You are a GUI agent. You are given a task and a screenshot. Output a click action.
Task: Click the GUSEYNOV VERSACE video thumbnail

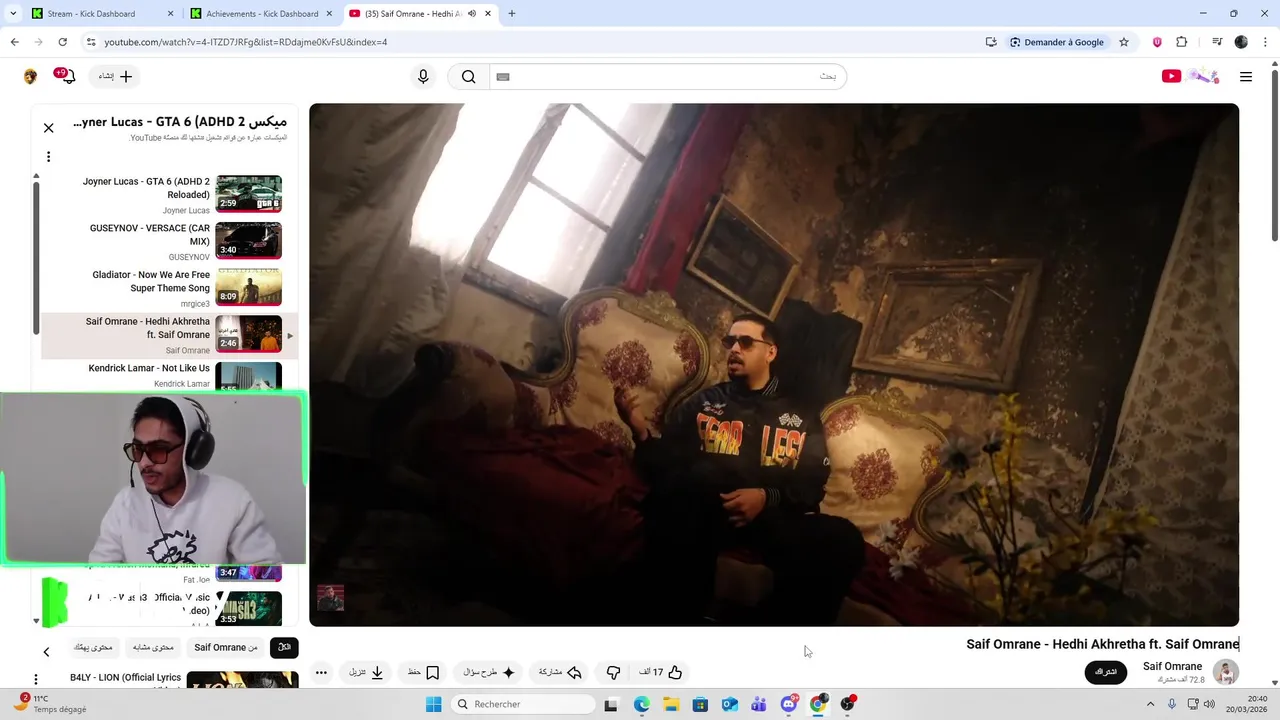pos(249,241)
